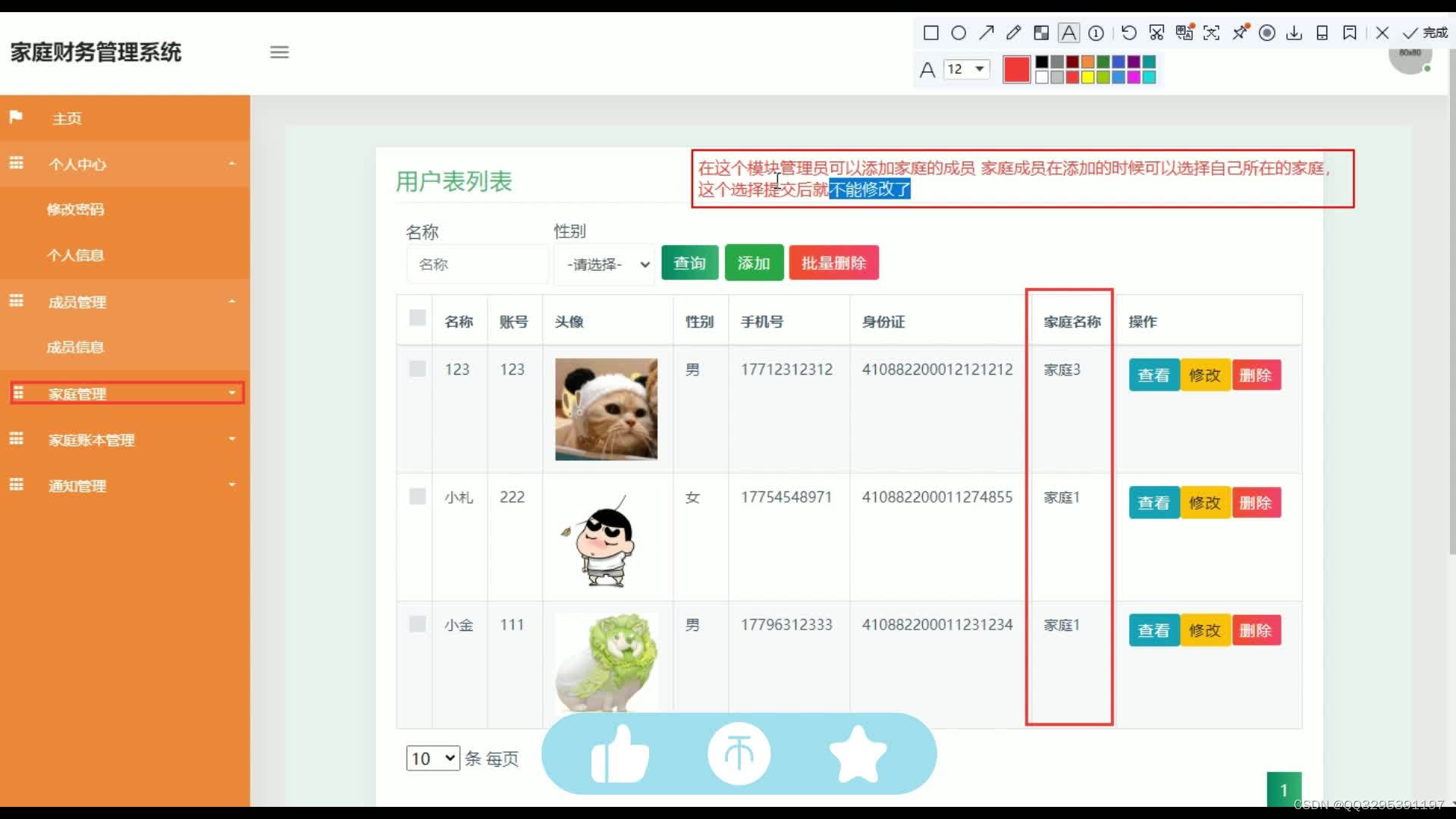Click the thumbs-up like icon
This screenshot has width=1456, height=819.
620,754
